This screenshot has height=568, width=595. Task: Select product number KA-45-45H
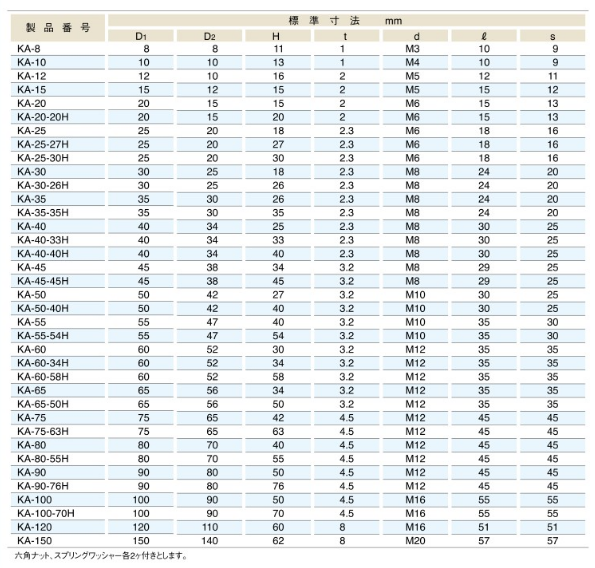click(x=43, y=281)
